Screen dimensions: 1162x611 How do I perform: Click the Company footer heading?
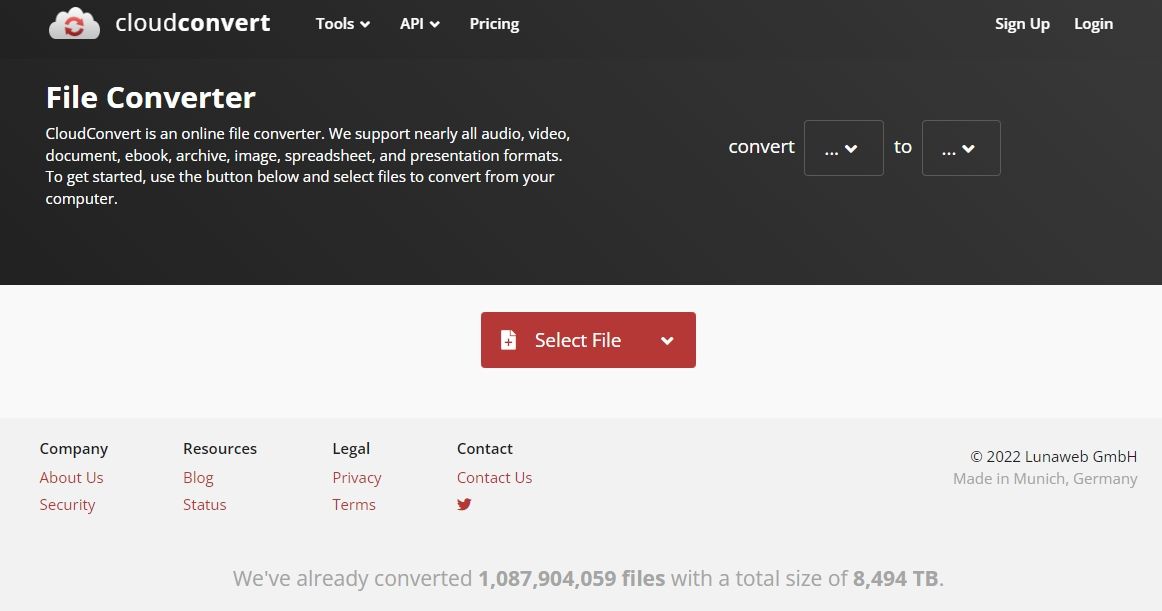pyautogui.click(x=73, y=449)
